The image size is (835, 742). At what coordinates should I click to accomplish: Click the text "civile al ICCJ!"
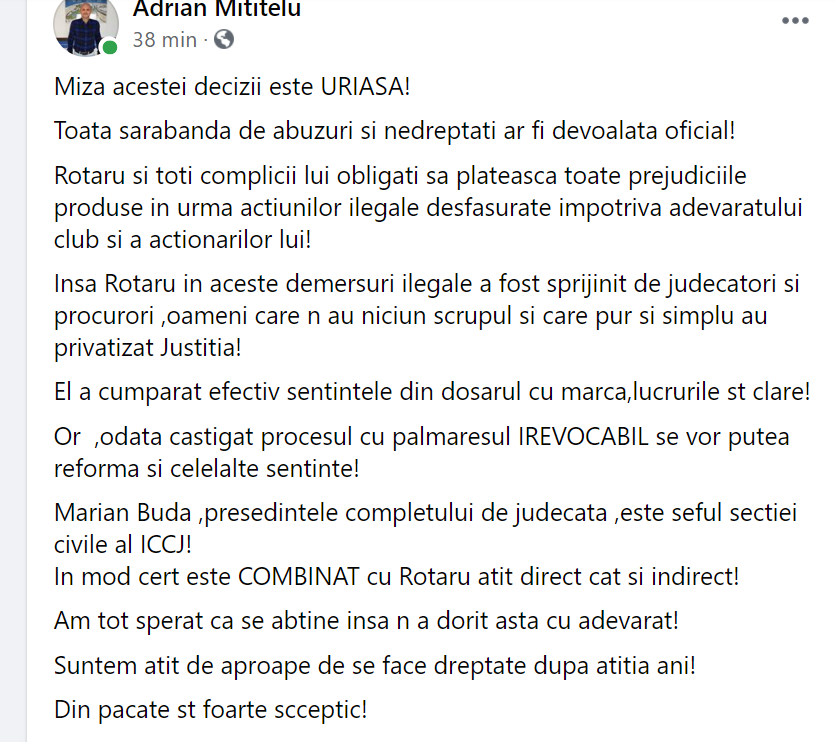tap(122, 545)
